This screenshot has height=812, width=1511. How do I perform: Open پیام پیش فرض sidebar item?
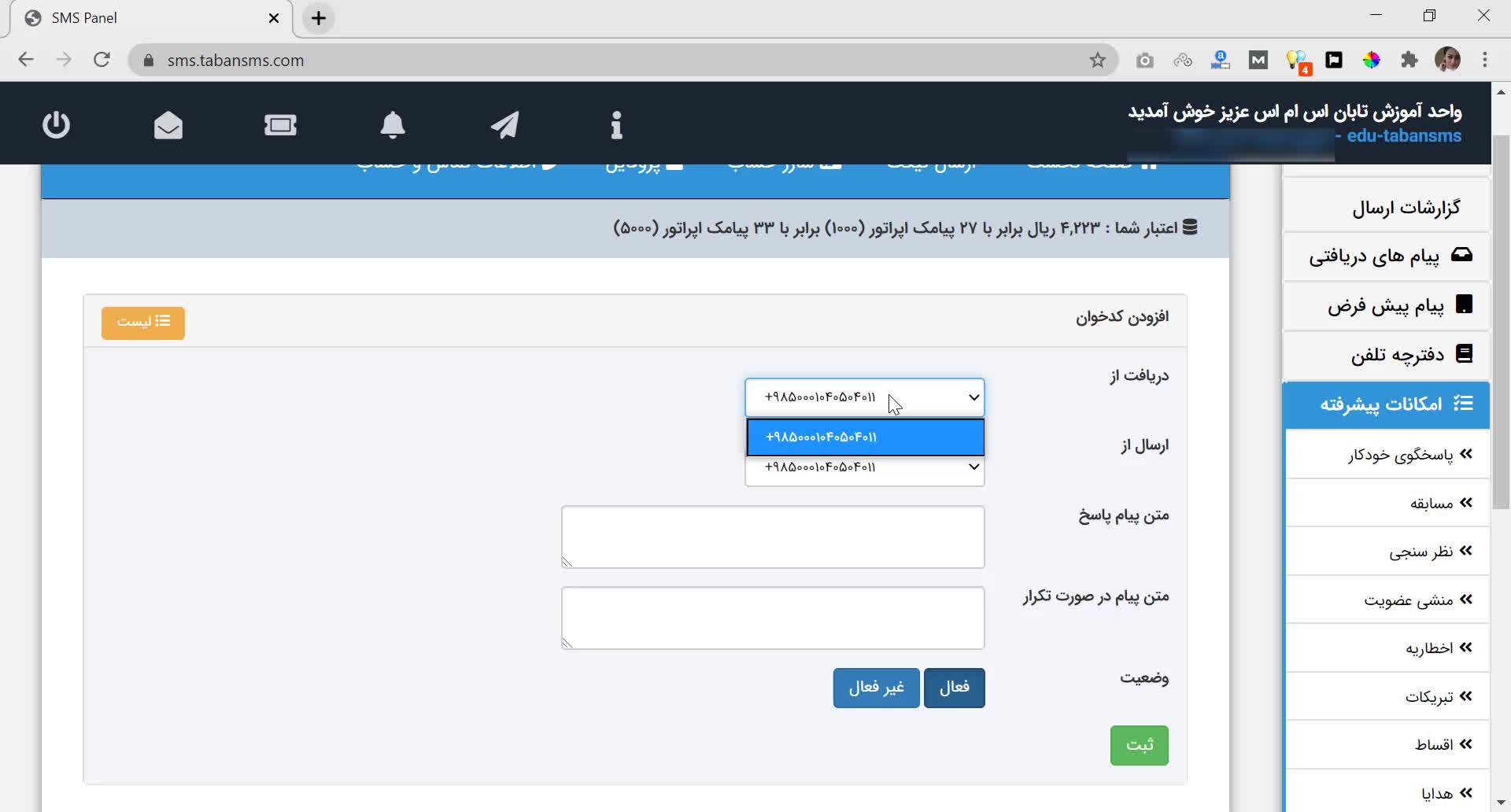[x=1387, y=306]
